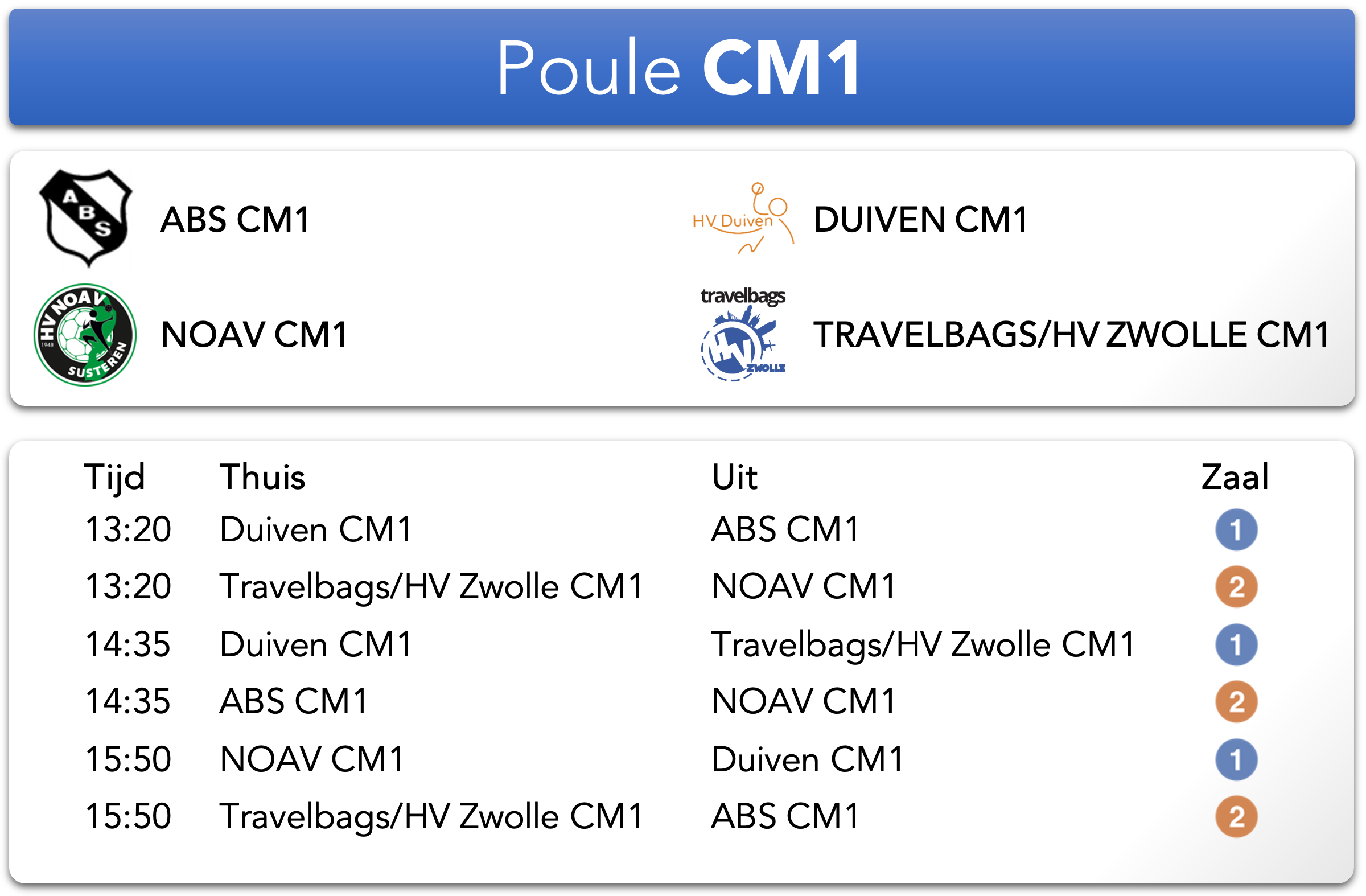Click the Travelbags HV Zwolle logo

743,335
